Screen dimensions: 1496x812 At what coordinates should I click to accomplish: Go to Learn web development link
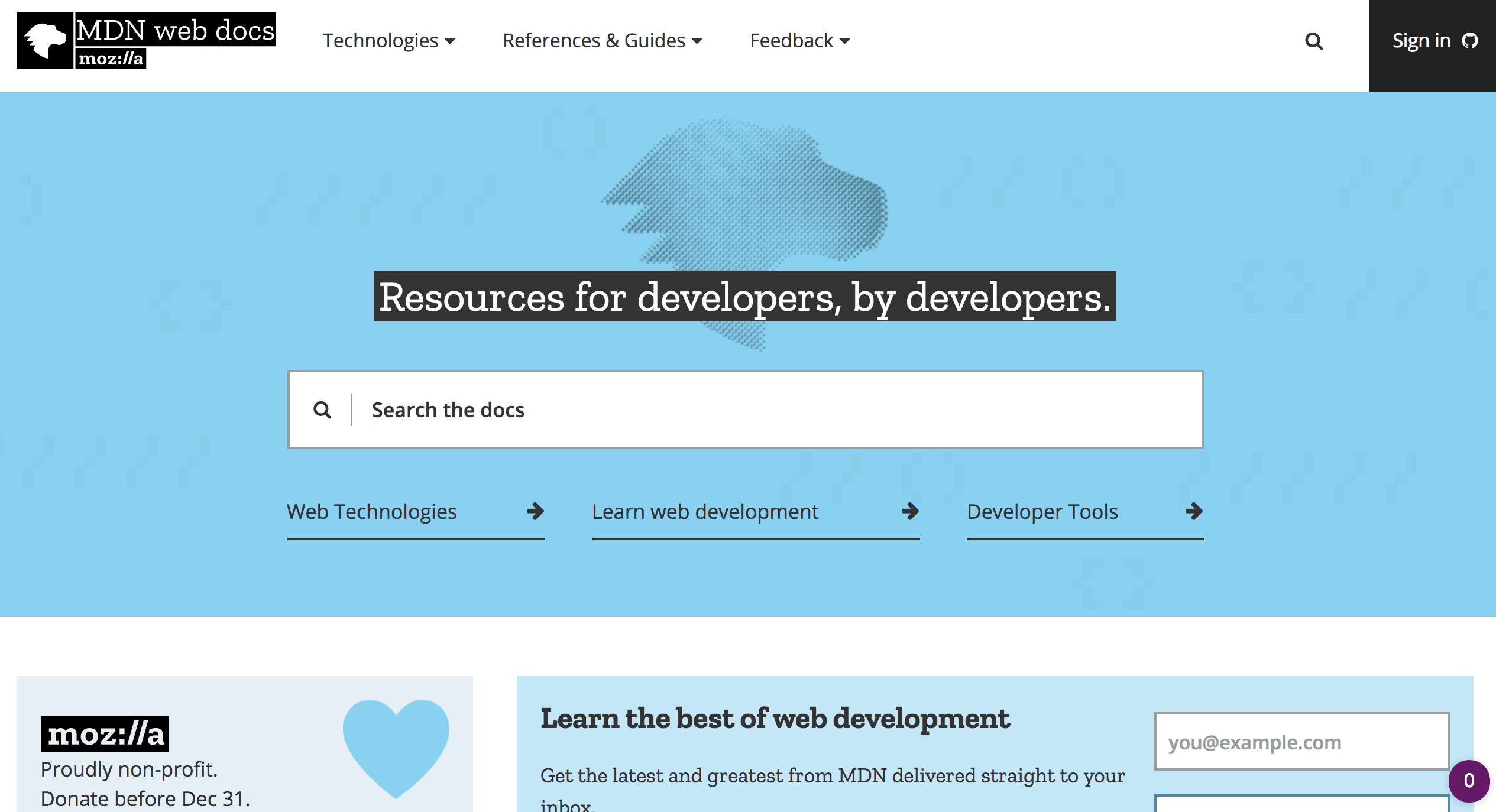(x=705, y=512)
